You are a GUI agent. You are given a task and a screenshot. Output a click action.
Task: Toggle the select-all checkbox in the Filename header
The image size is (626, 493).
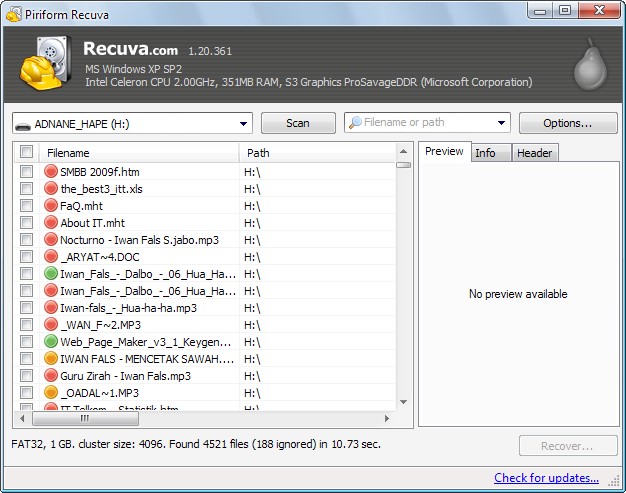tap(27, 152)
